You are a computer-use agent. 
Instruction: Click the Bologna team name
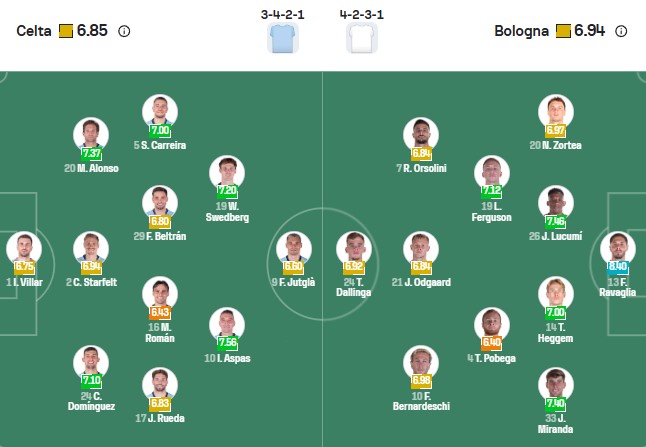[x=521, y=31]
